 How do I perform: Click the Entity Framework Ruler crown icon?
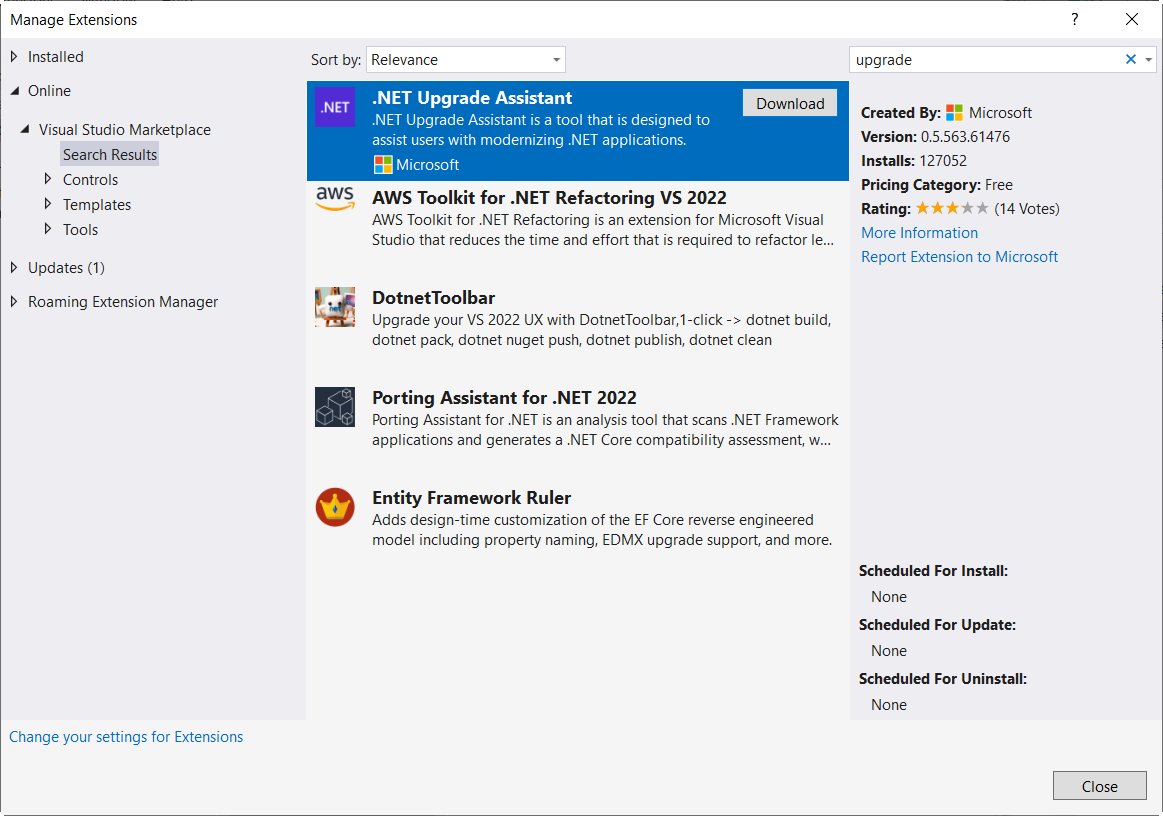pos(335,507)
